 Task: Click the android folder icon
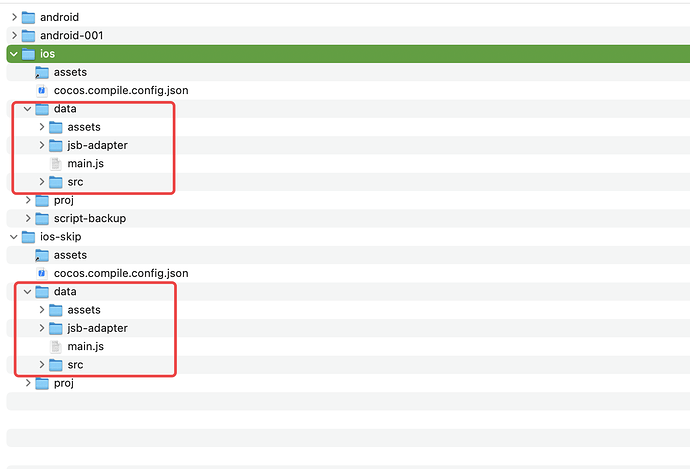click(x=28, y=18)
